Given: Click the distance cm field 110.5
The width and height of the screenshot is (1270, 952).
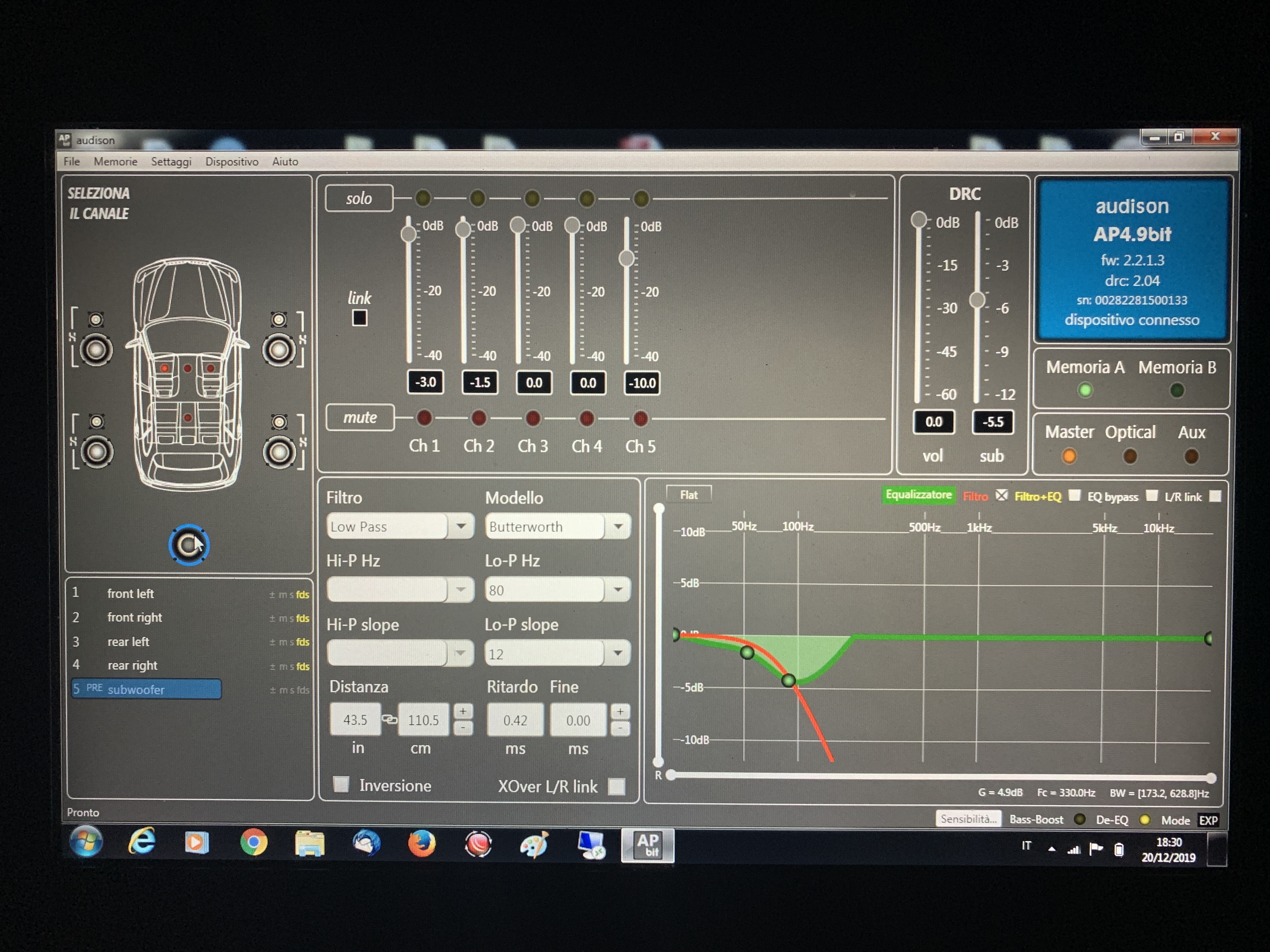Looking at the screenshot, I should (x=423, y=720).
